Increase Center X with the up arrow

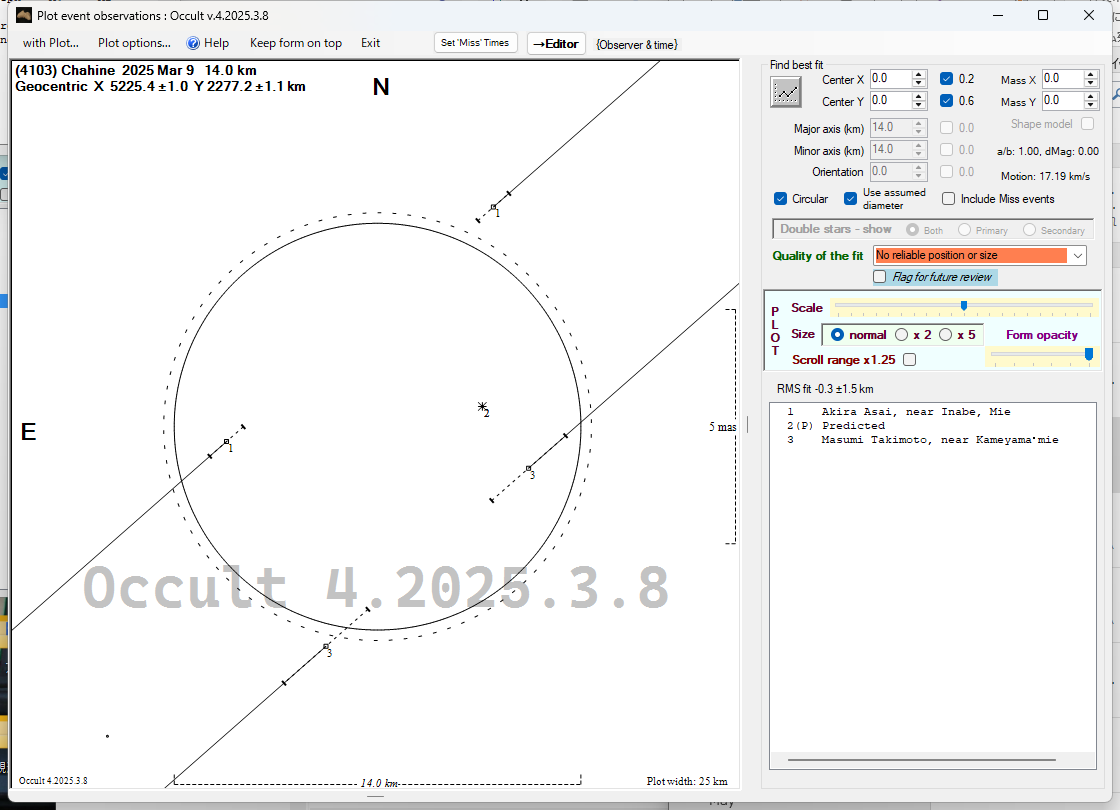pyautogui.click(x=919, y=74)
